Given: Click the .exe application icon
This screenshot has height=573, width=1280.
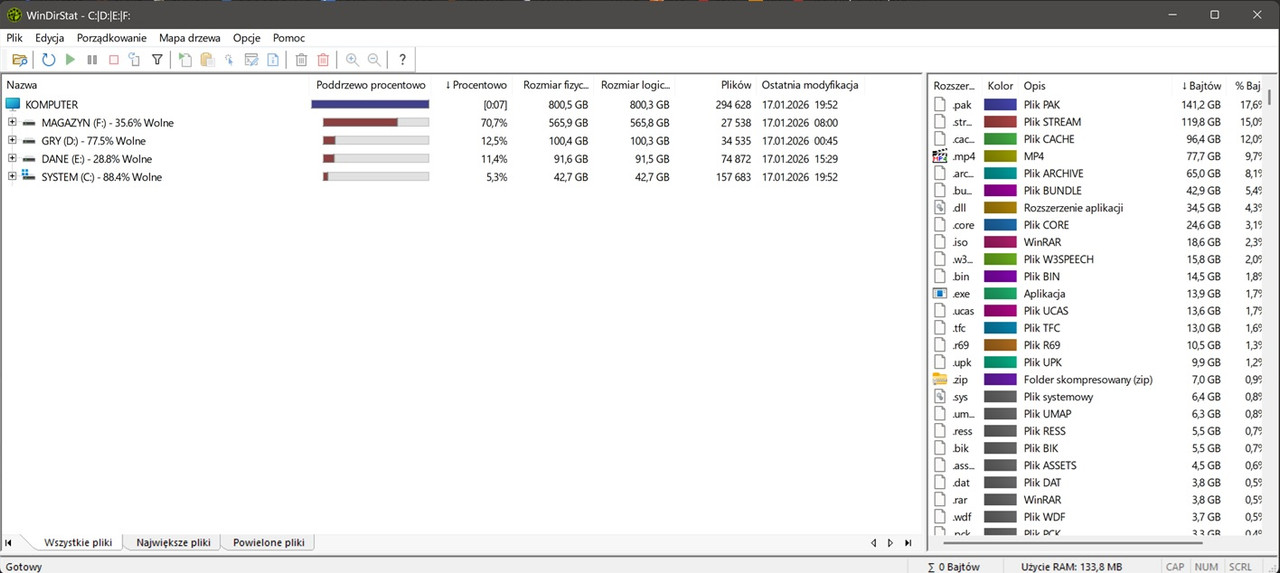Looking at the screenshot, I should (x=939, y=294).
